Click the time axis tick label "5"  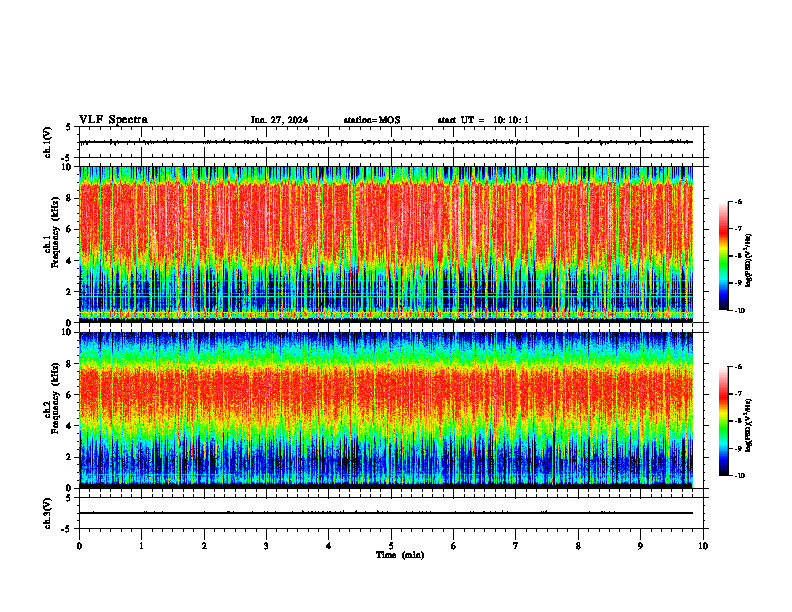[x=391, y=546]
